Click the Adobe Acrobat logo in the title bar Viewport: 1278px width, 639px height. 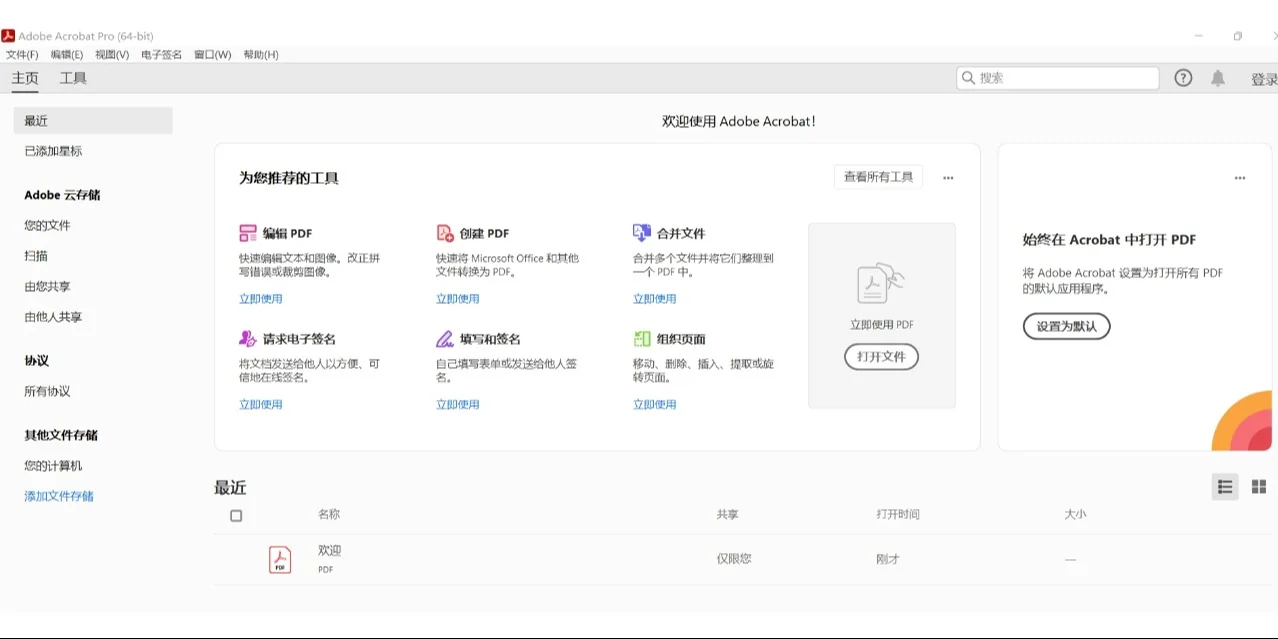tap(10, 35)
